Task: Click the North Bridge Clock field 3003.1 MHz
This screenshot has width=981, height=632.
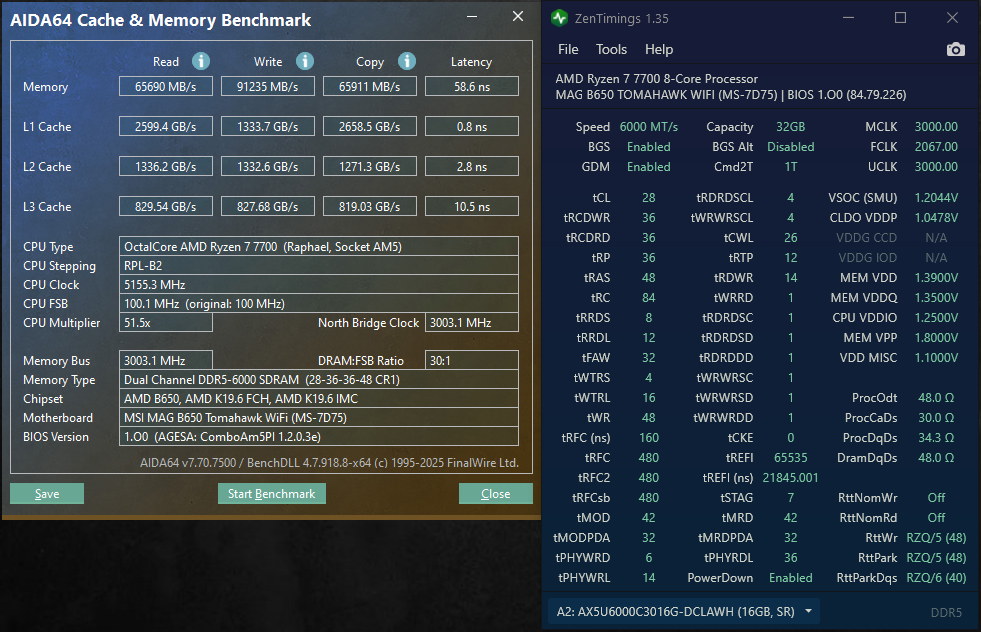Action: 472,323
